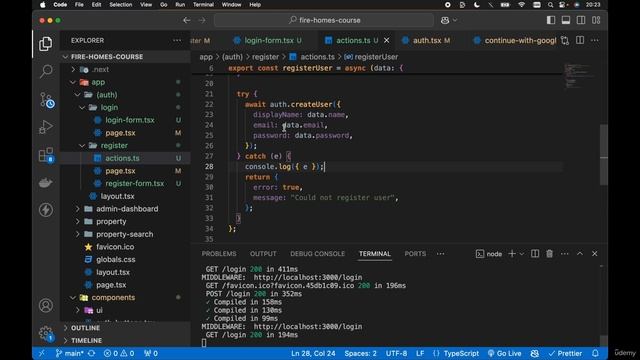Image resolution: width=640 pixels, height=360 pixels.
Task: Open globals.css in the explorer
Action: 125,259
